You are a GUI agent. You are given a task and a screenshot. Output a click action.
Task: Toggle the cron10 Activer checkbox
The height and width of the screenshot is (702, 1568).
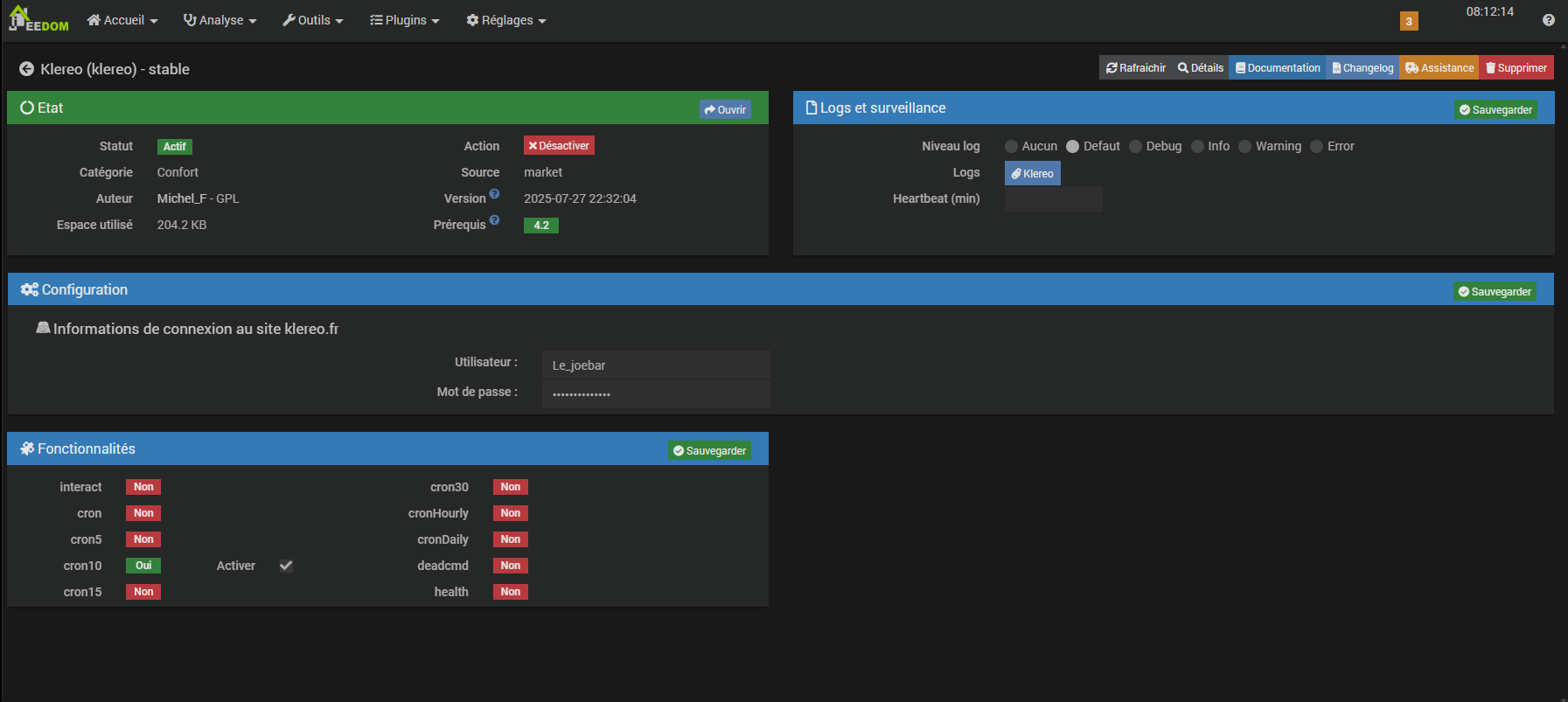click(x=286, y=566)
